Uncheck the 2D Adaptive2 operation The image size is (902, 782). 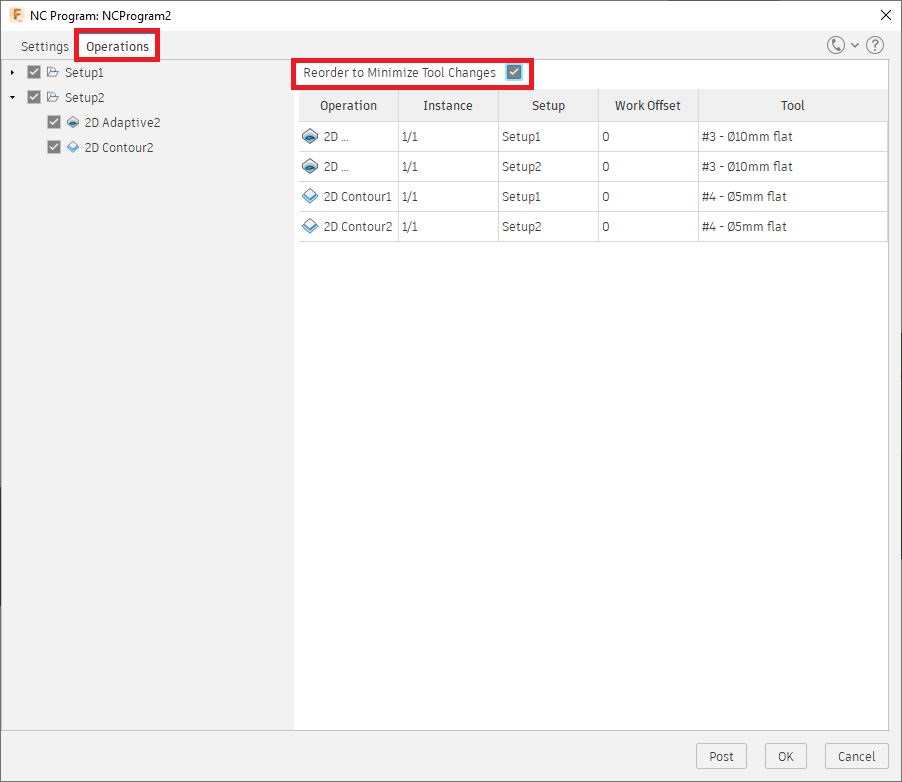coord(52,122)
